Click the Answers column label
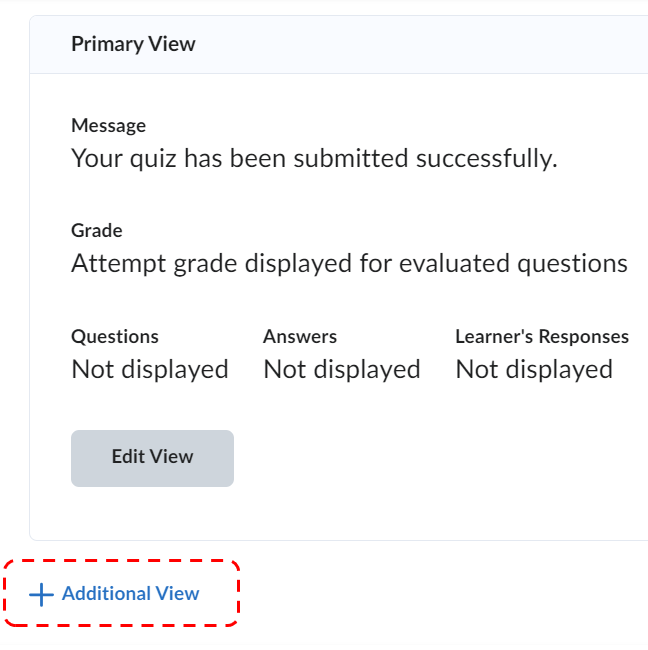Viewport: 648px width, 650px height. point(300,337)
